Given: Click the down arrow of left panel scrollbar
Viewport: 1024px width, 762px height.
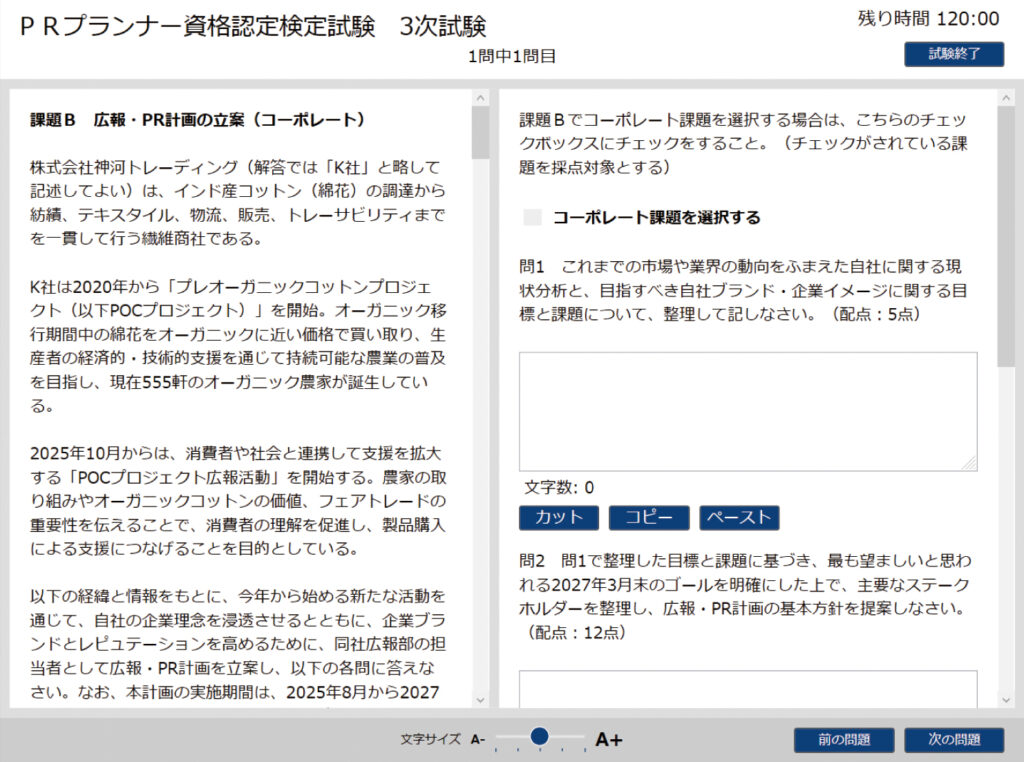Looking at the screenshot, I should (x=481, y=699).
